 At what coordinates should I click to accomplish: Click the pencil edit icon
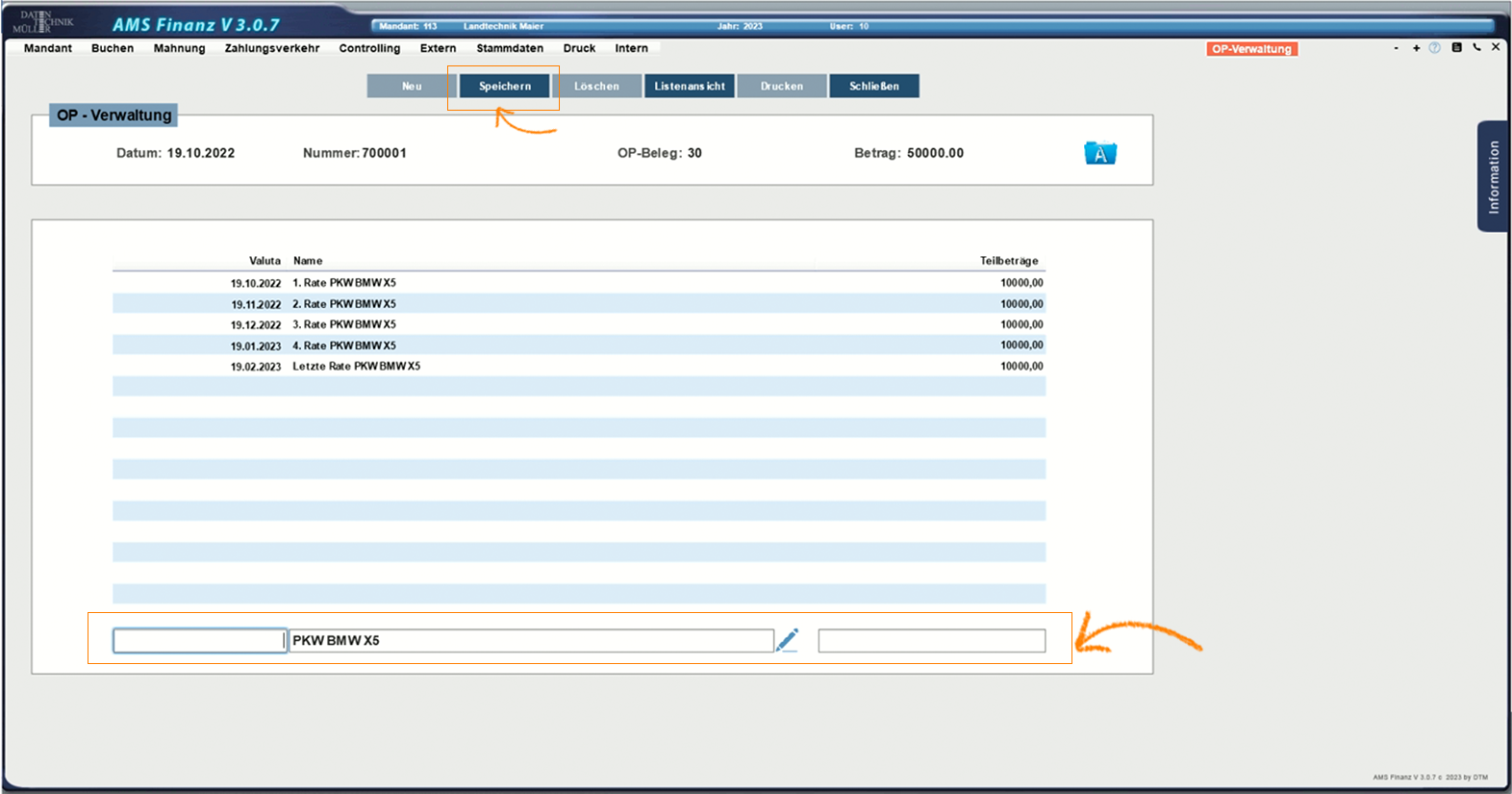787,640
